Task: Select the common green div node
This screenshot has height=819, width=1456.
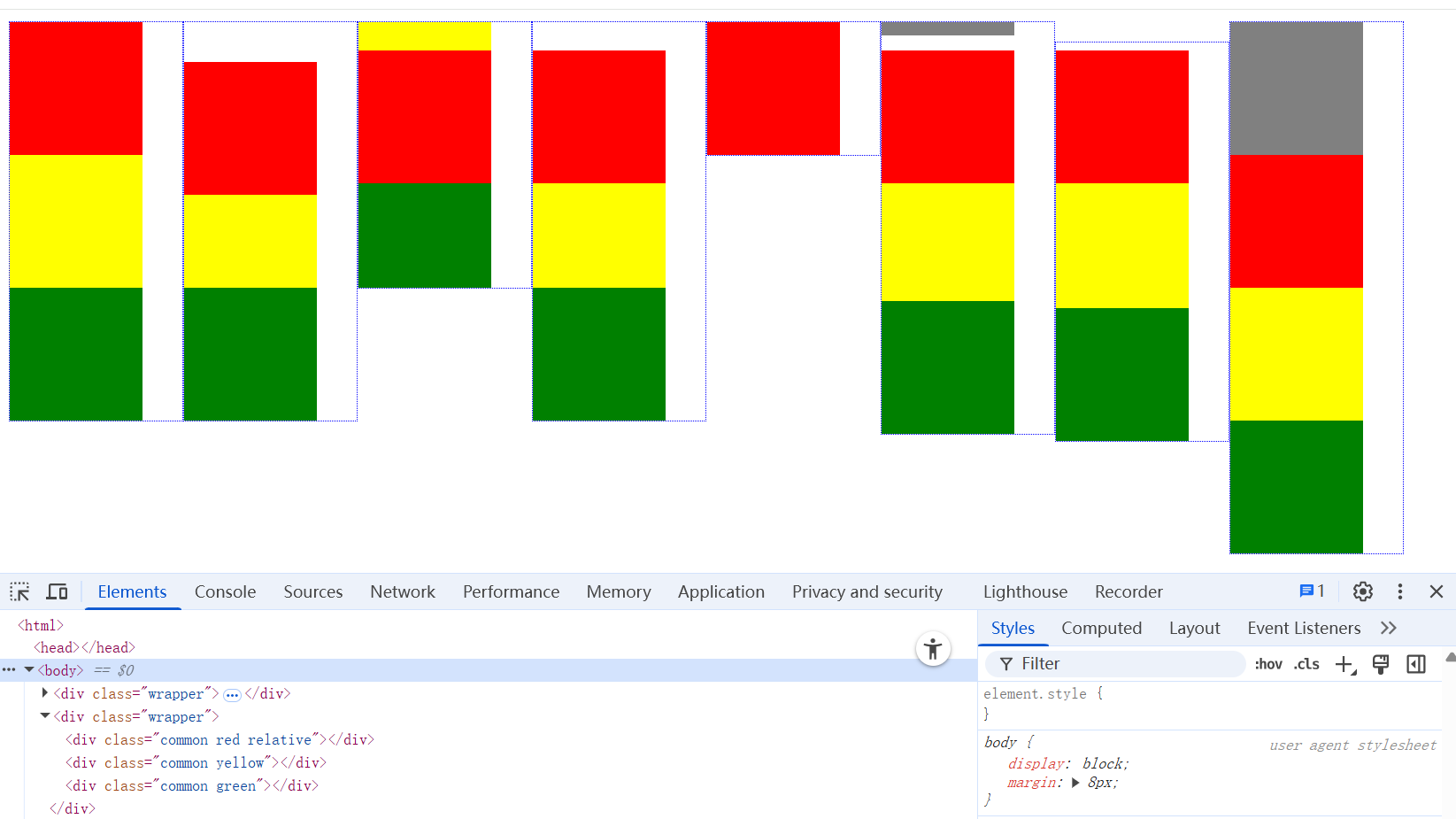Action: click(191, 785)
